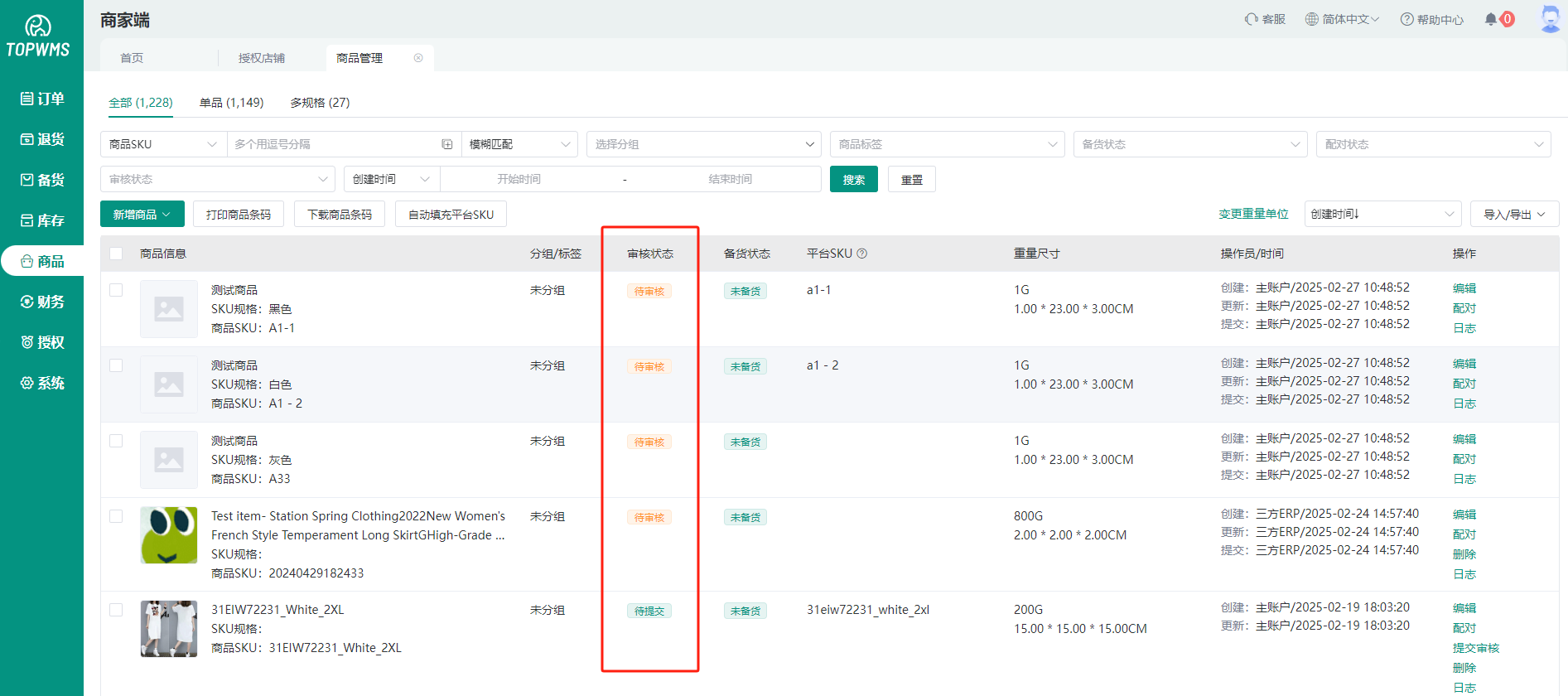Screen dimensions: 1568x696
Task: Switch to the 多规格 (27) tab
Action: pos(320,103)
